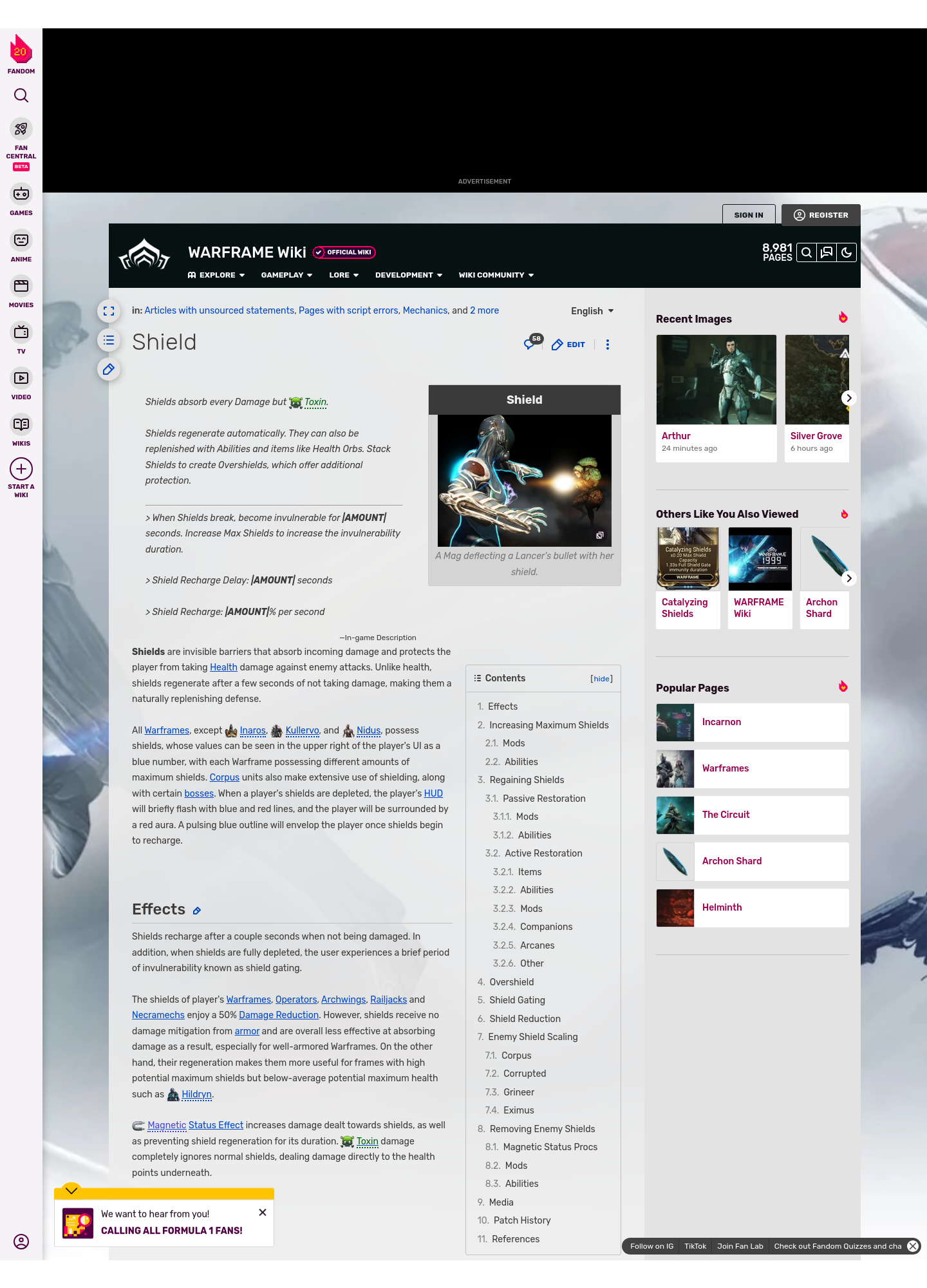
Task: Open the Mechanics category link
Action: tap(425, 310)
